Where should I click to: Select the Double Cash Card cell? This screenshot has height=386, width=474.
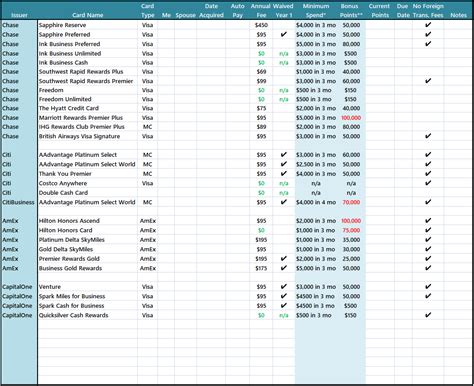pos(63,193)
